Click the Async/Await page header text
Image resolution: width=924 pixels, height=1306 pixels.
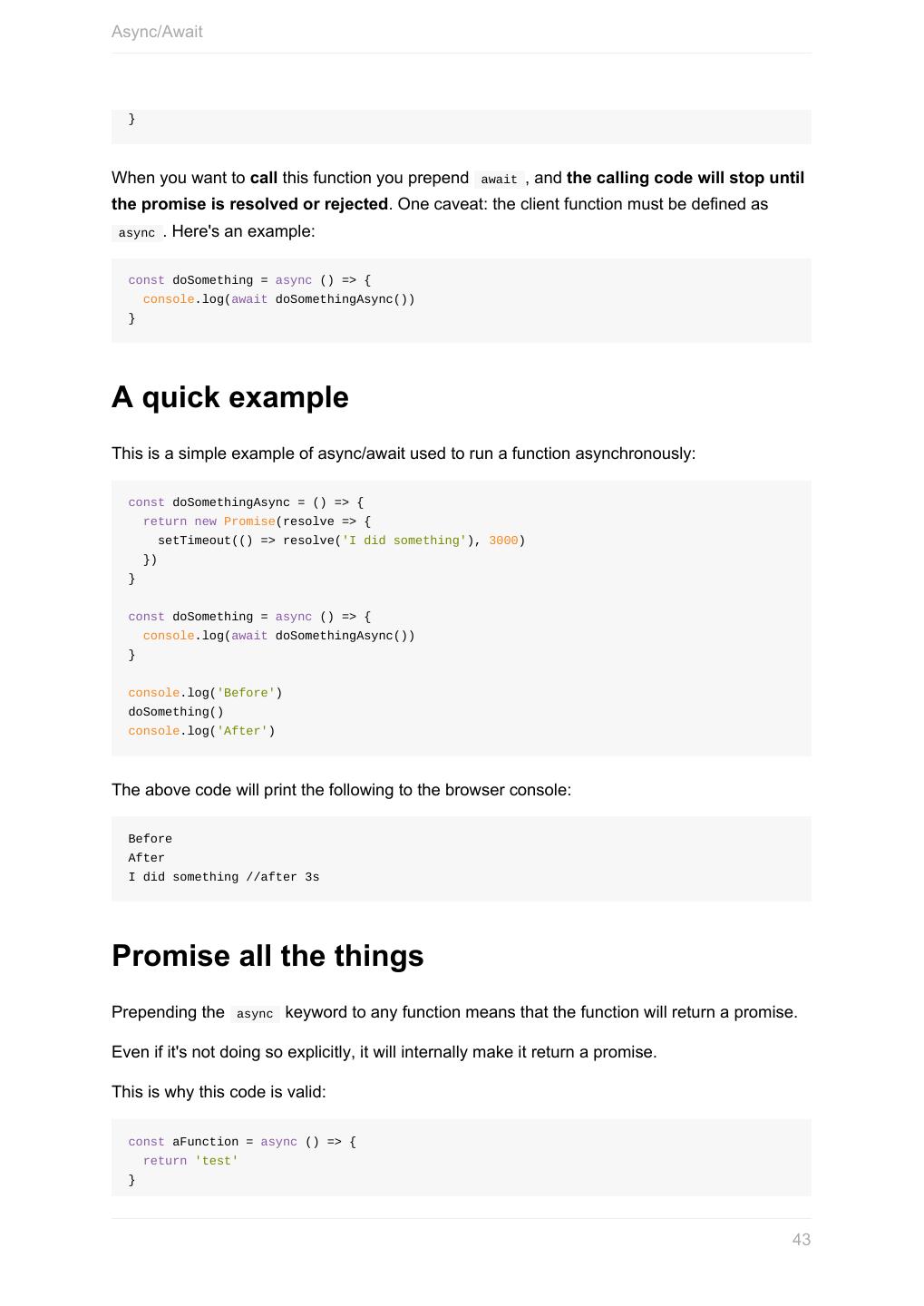pyautogui.click(x=157, y=32)
